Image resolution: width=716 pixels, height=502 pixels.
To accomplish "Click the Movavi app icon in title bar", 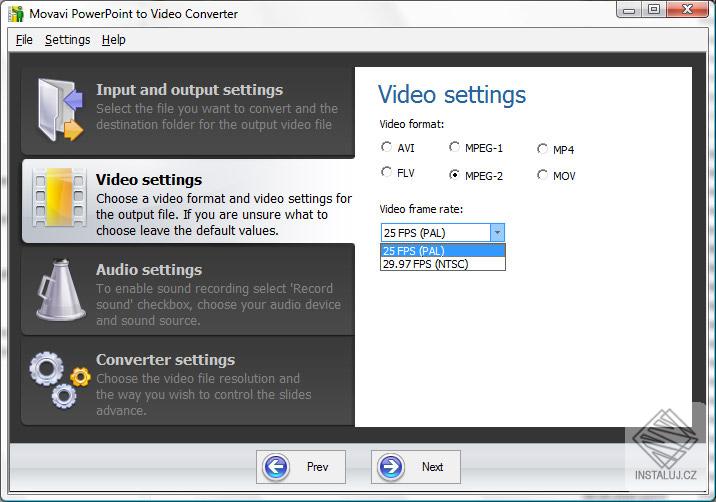I will 16,14.
